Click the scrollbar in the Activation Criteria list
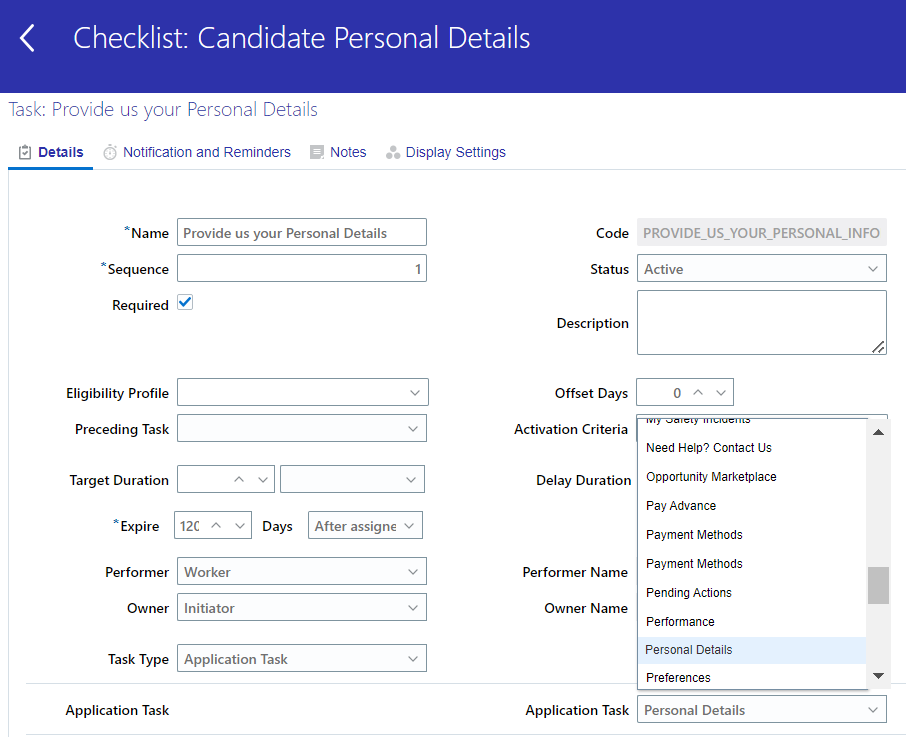Viewport: 906px width, 737px height. [879, 585]
